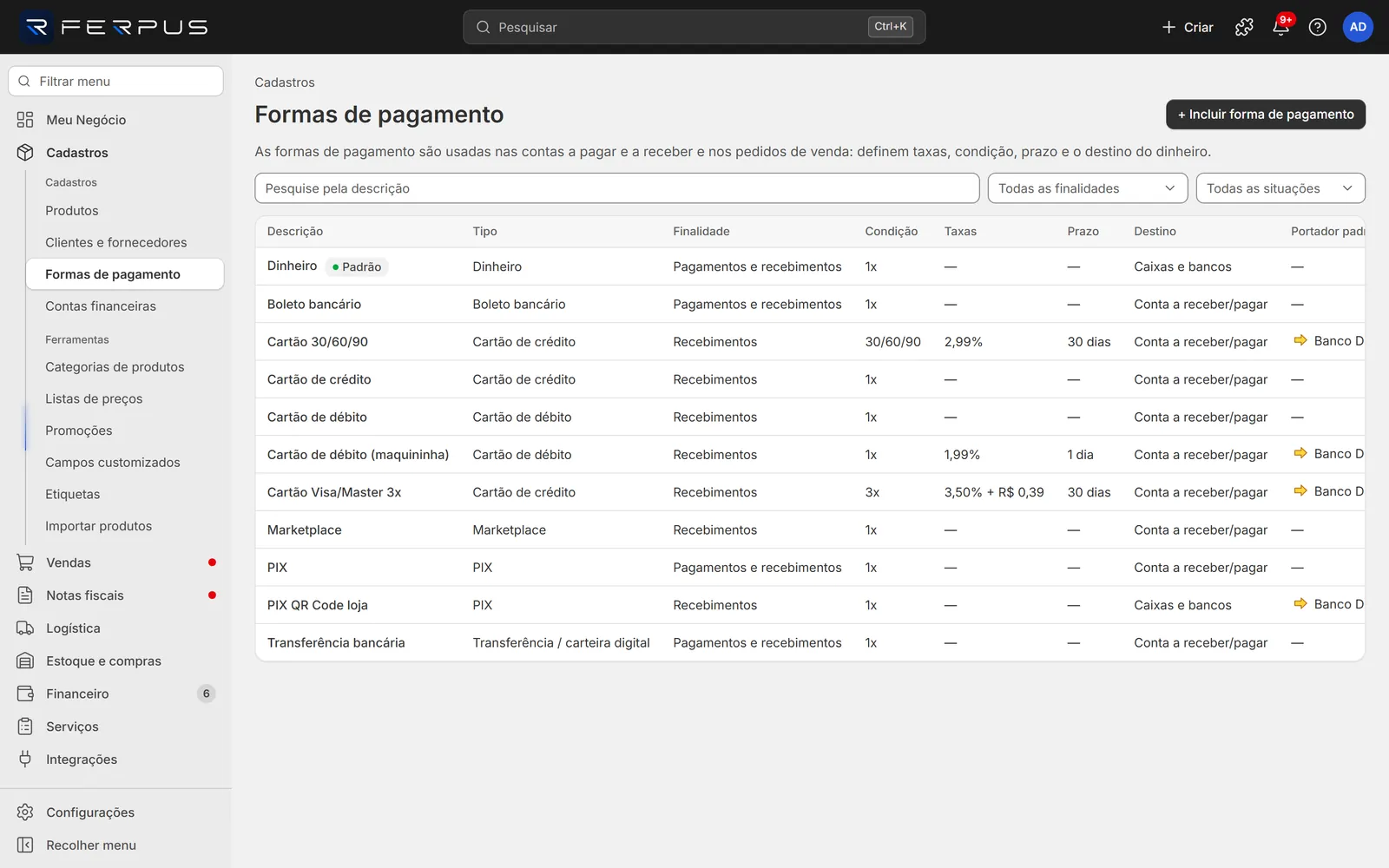Click the Recolher menu collapse icon
The image size is (1389, 868).
click(25, 845)
